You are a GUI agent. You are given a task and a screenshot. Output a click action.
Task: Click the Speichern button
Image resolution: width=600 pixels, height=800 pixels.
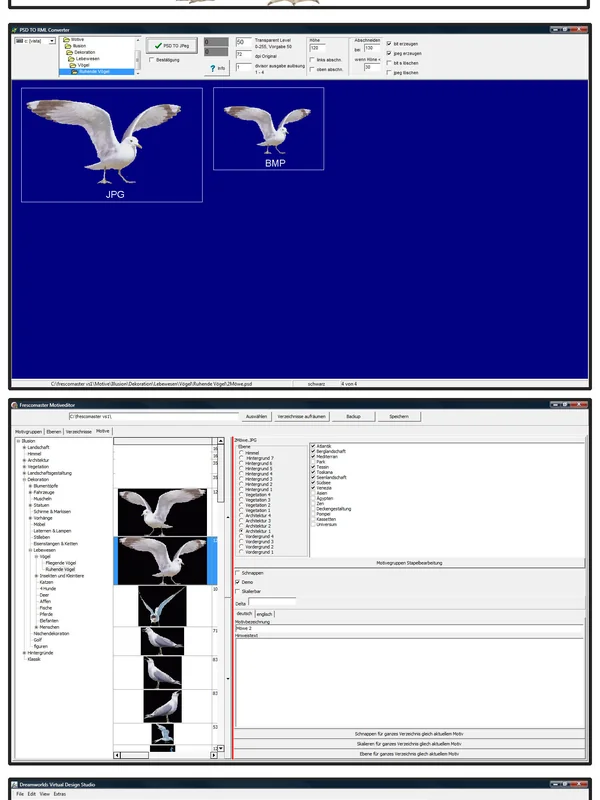(x=399, y=417)
